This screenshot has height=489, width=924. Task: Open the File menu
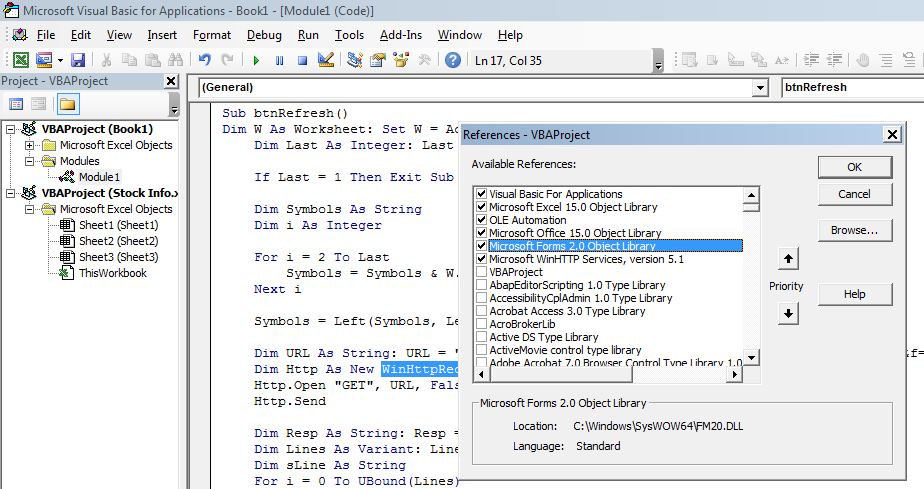pos(45,35)
